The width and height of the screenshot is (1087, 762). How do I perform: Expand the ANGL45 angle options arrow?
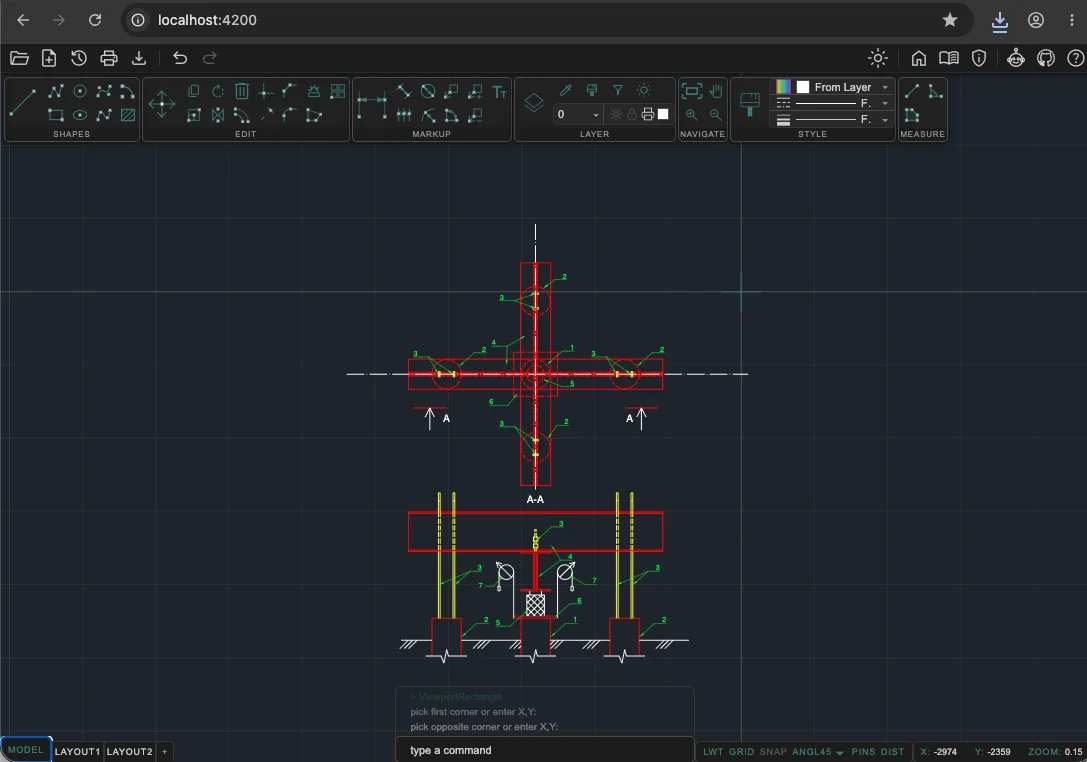(840, 752)
